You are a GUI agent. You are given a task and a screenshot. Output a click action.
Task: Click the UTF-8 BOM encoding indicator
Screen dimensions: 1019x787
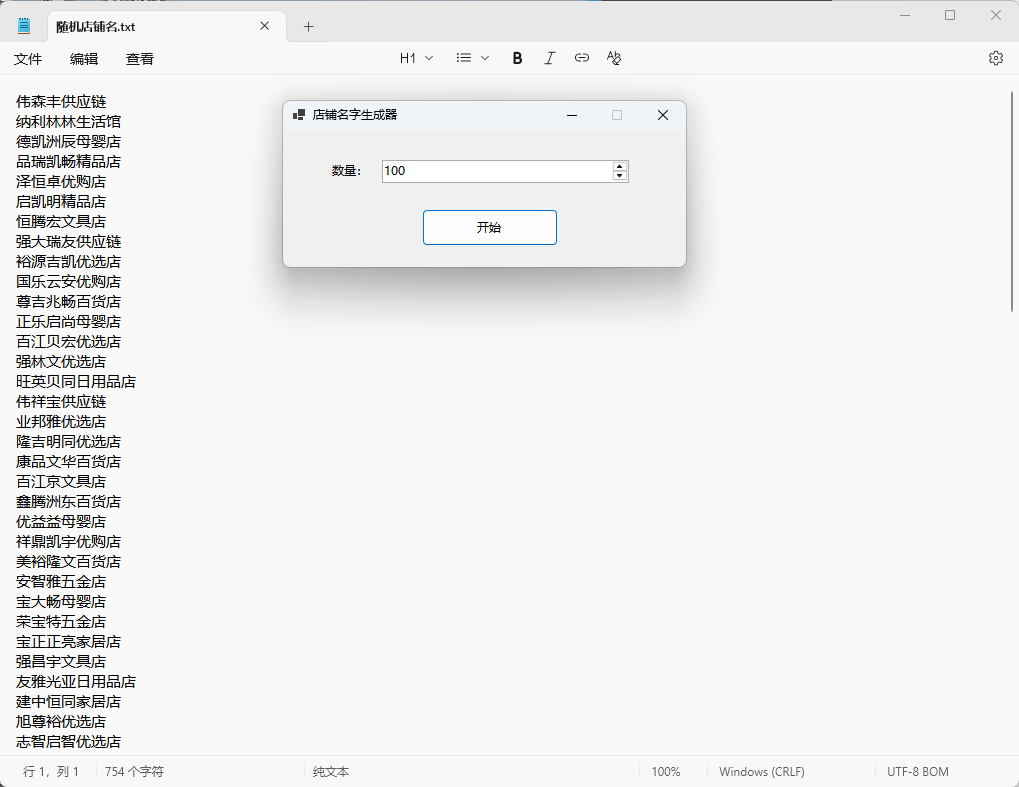click(917, 772)
